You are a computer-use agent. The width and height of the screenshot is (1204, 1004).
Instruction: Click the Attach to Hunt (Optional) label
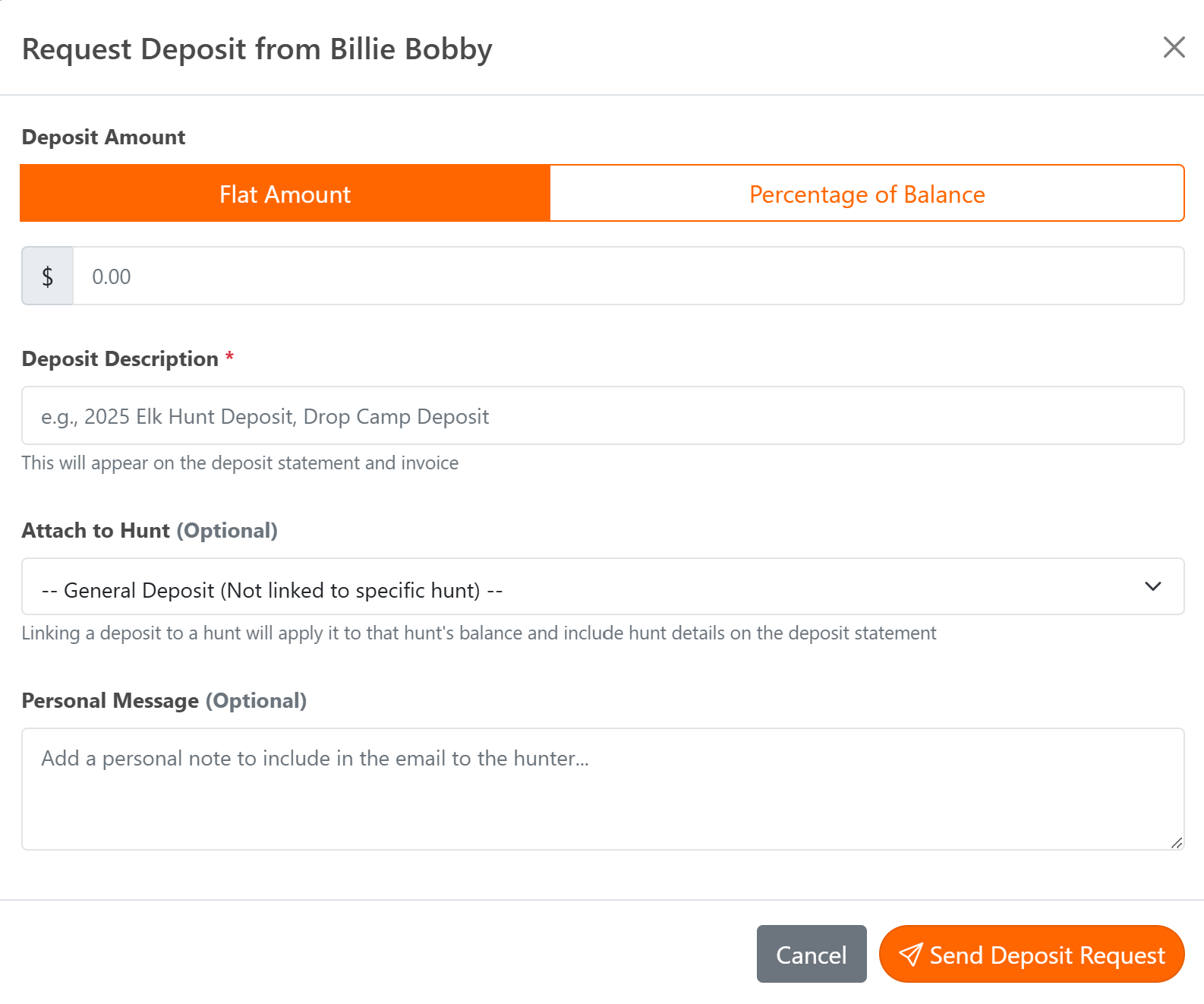click(x=149, y=530)
